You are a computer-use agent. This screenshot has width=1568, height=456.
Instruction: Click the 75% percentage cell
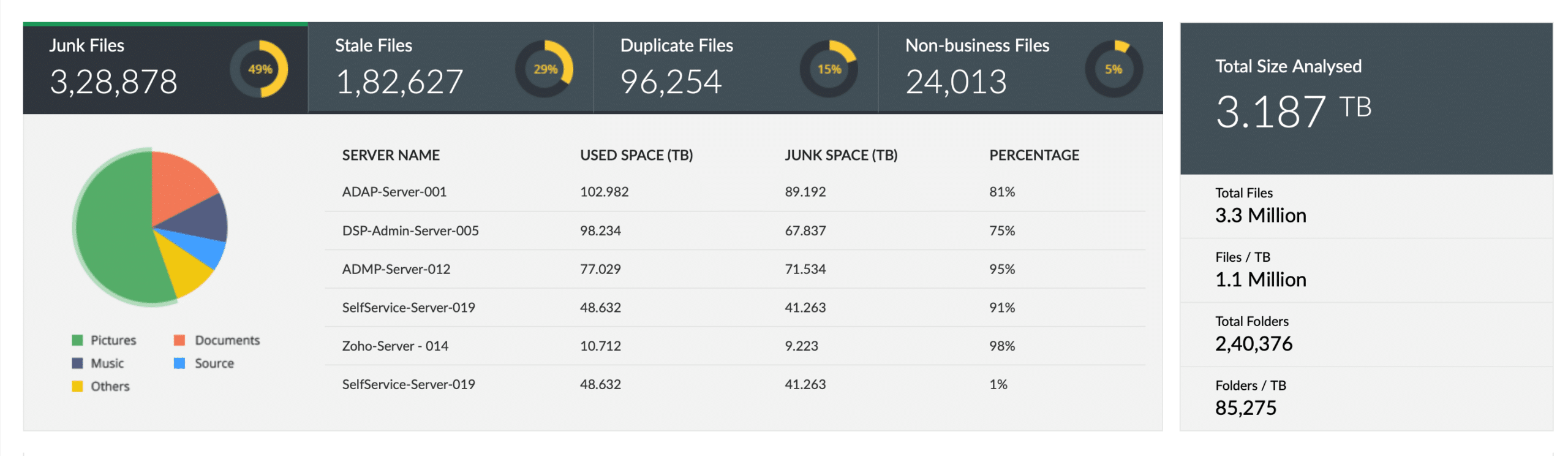pyautogui.click(x=1002, y=230)
